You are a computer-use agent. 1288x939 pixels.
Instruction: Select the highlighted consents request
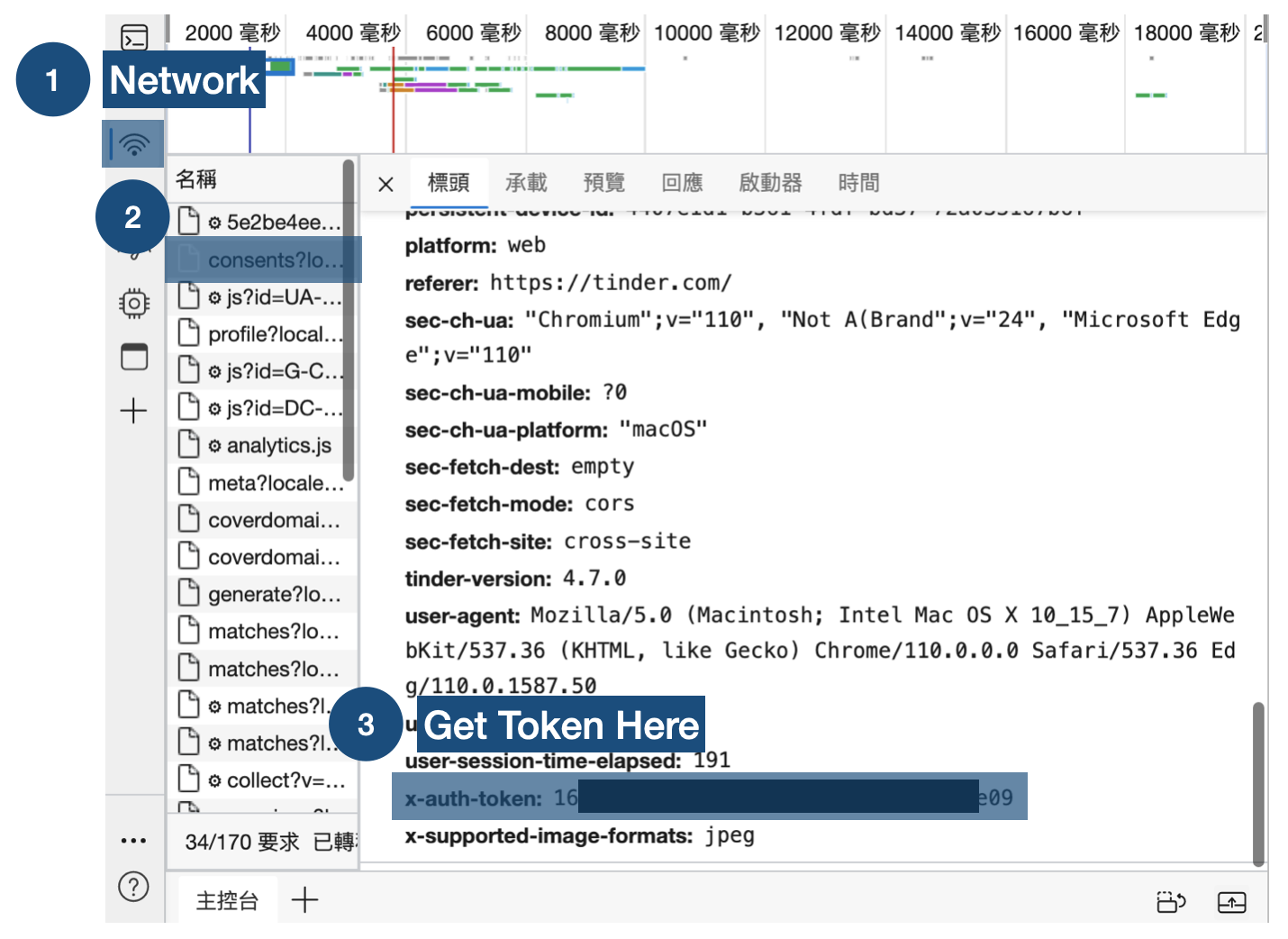click(261, 260)
